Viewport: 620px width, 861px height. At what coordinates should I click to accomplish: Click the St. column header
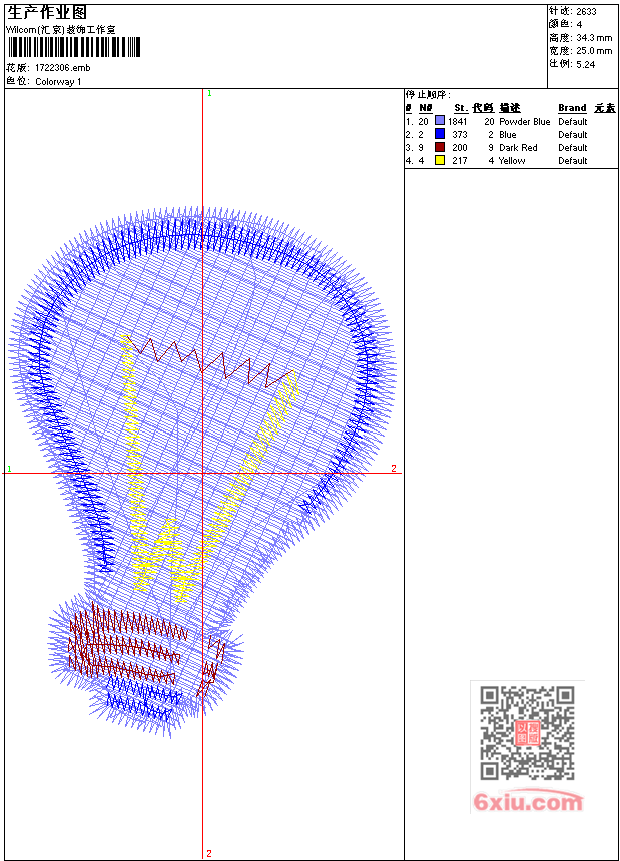point(461,108)
